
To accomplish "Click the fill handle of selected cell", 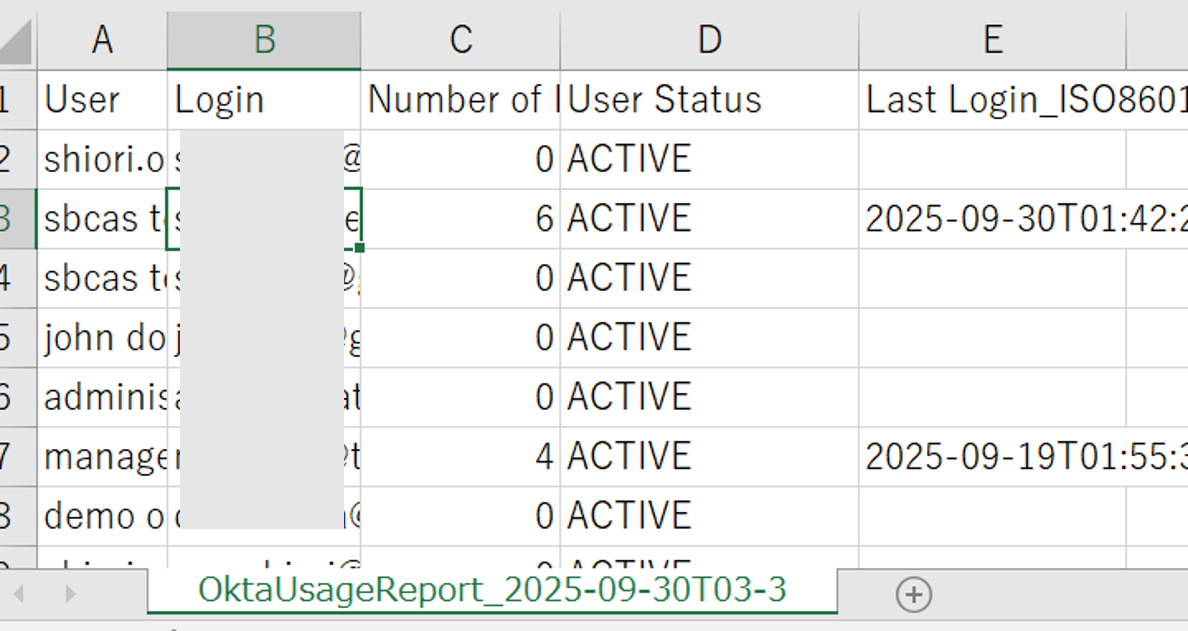I will [359, 247].
